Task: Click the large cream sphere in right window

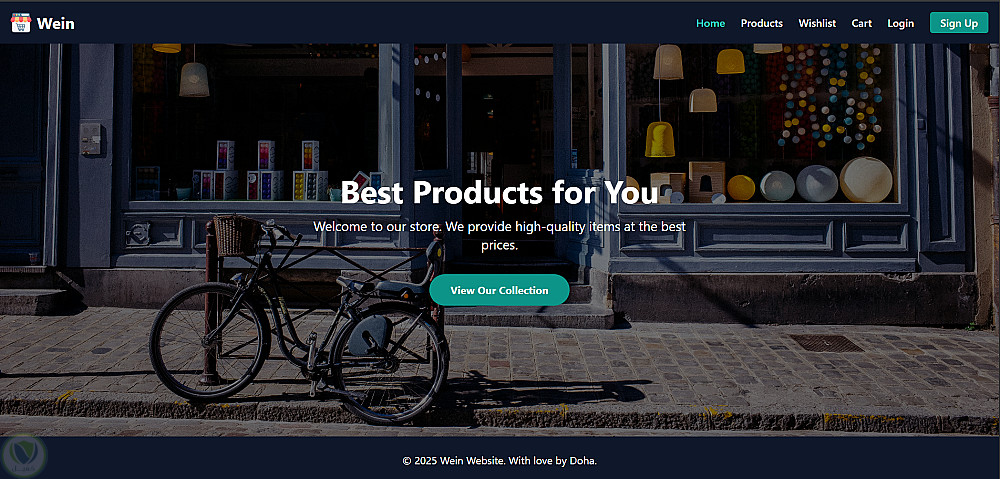Action: click(865, 180)
